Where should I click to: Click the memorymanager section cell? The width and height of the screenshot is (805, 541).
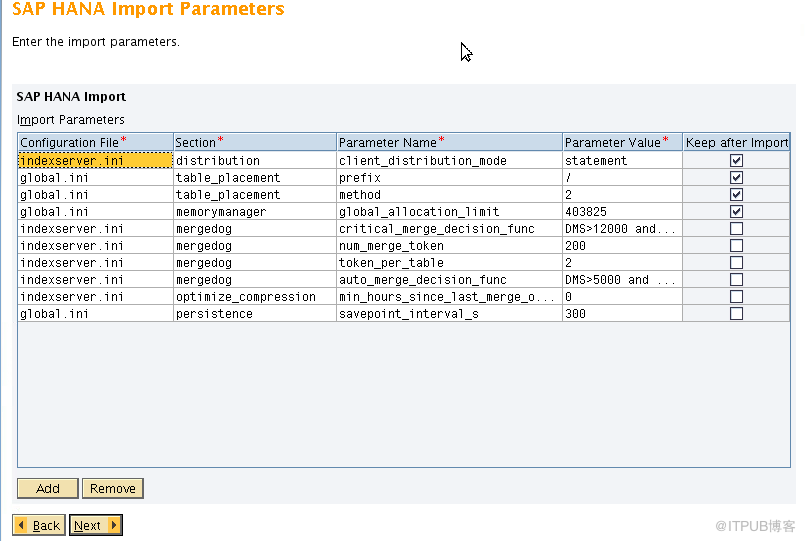[255, 211]
